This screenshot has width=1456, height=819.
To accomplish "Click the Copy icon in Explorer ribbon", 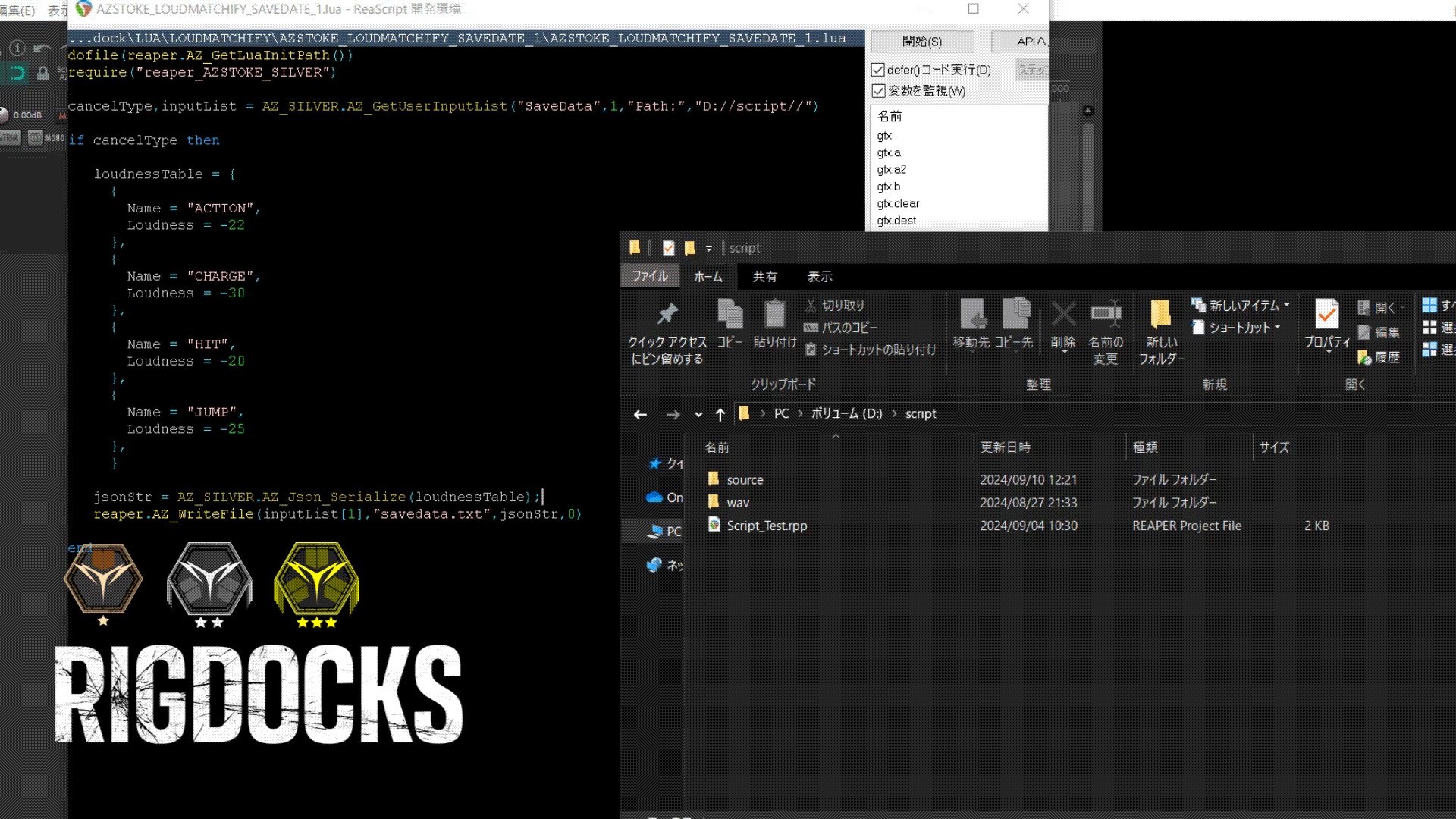I will point(730,314).
